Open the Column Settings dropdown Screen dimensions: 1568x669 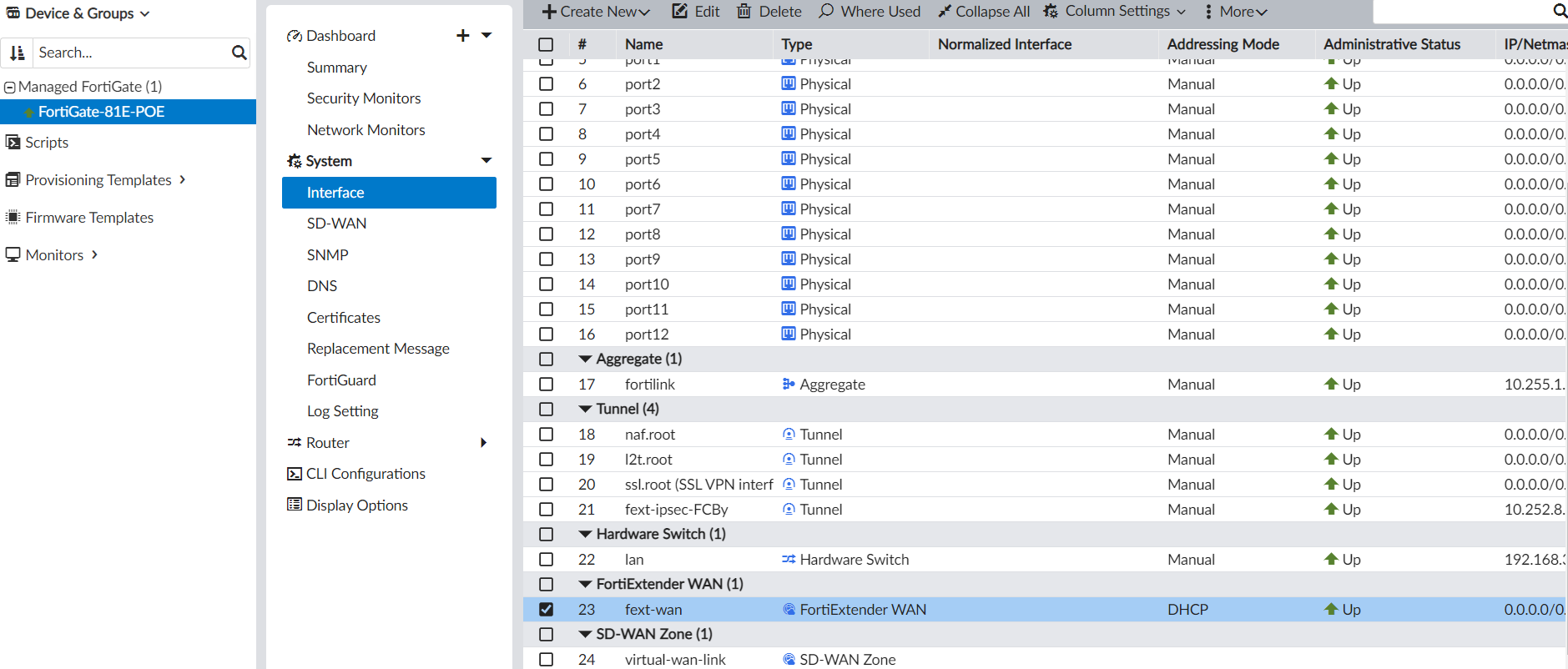coord(1115,12)
